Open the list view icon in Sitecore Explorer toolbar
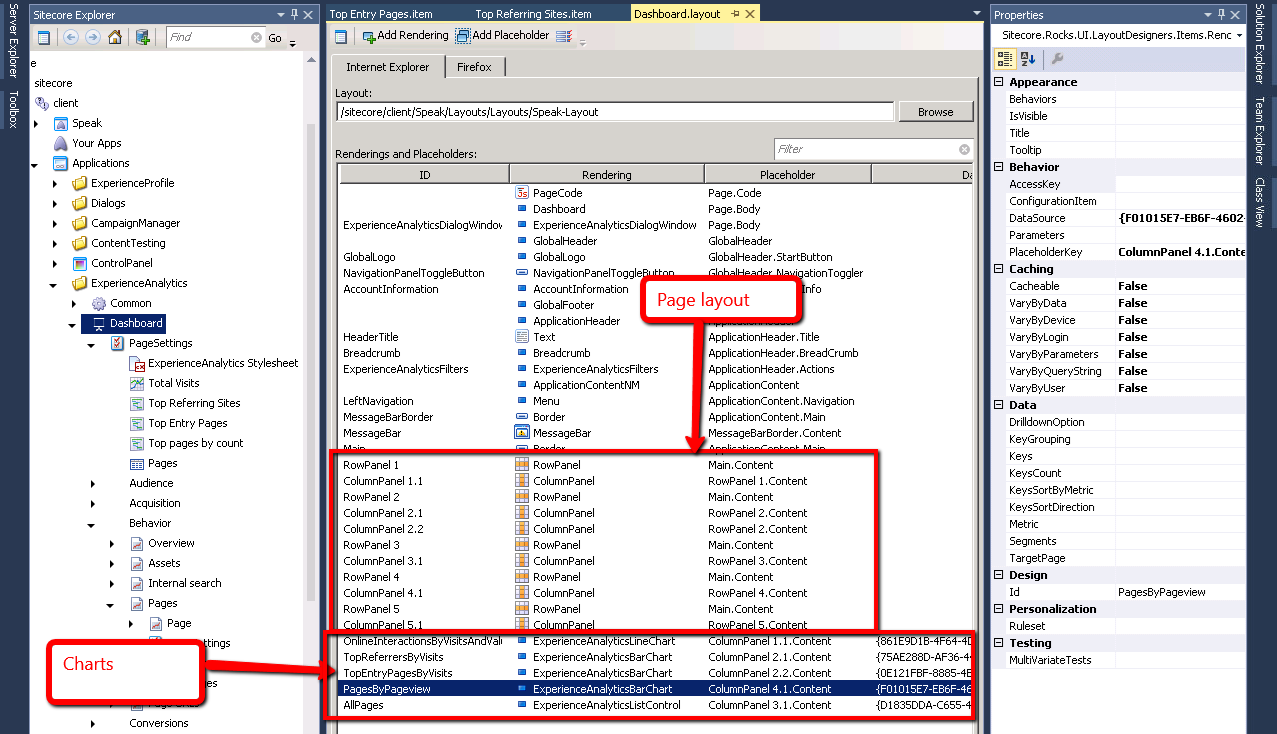The image size is (1277, 734). 43,37
